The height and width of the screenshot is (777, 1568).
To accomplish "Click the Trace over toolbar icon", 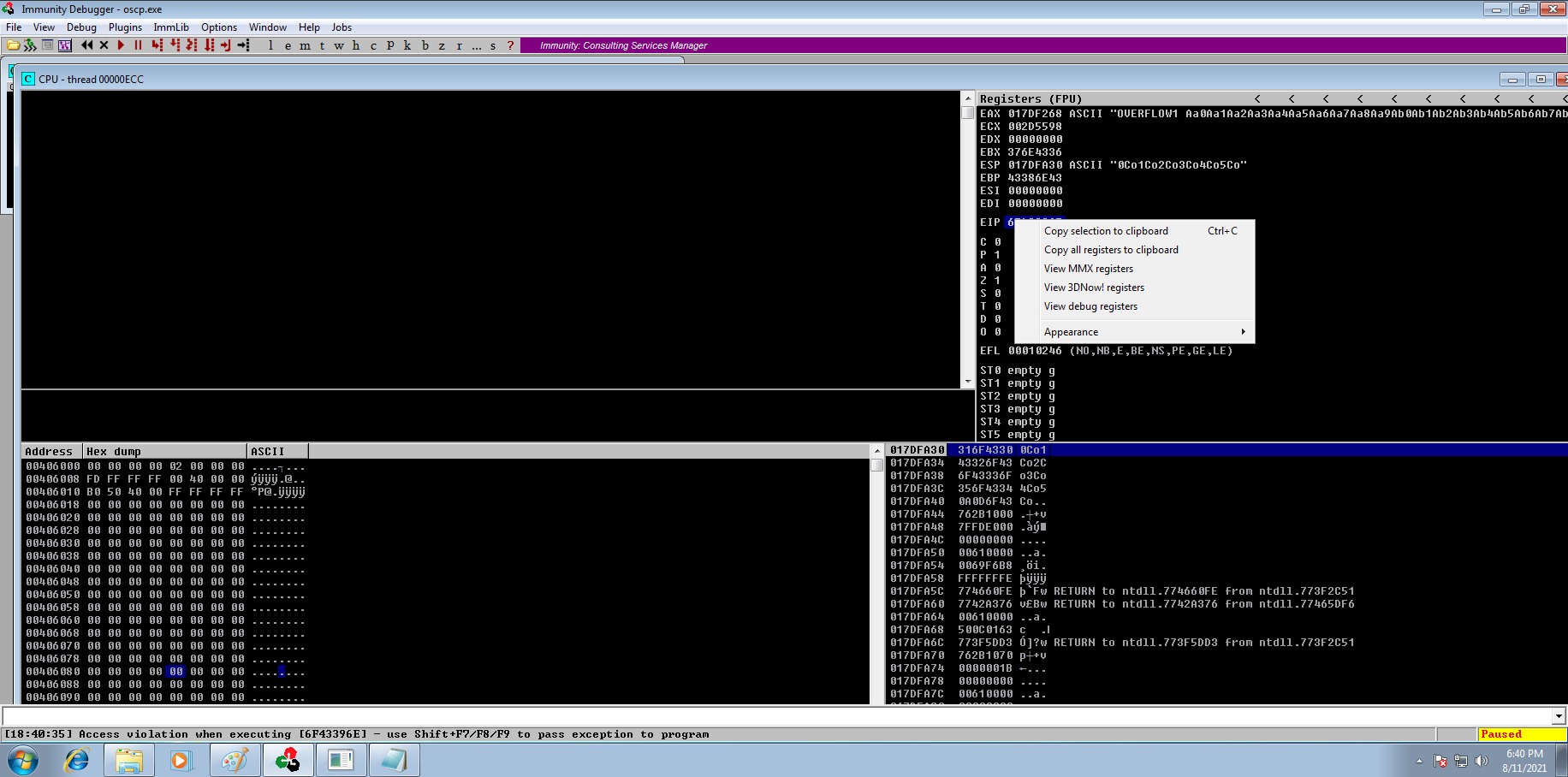I will pyautogui.click(x=209, y=45).
